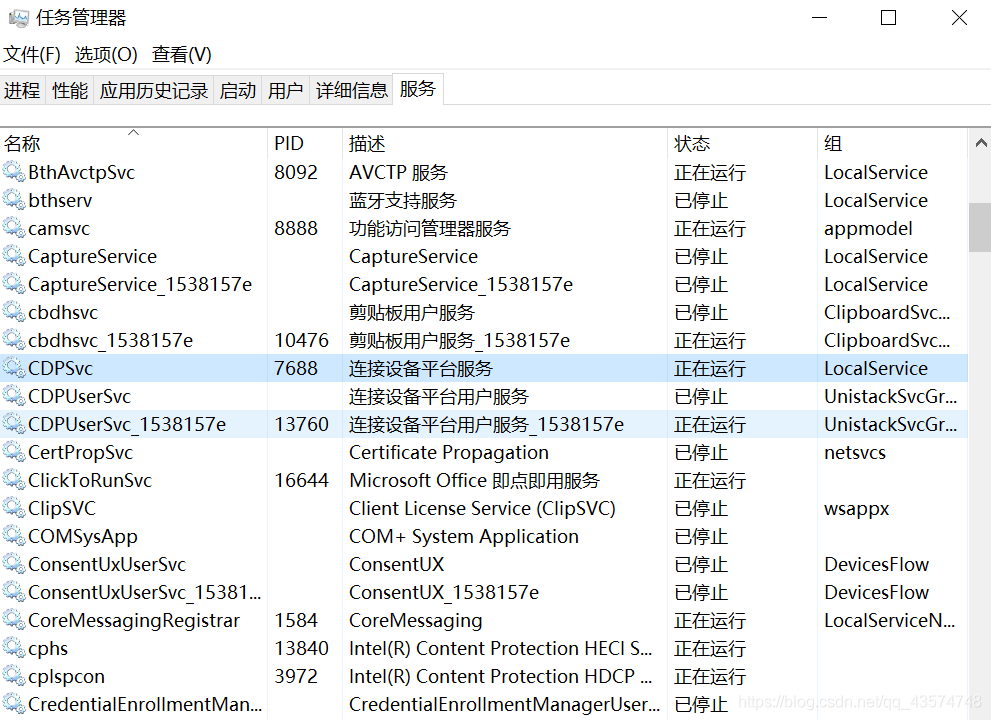Click the service icon beside cbdhsvc_1538157e
The width and height of the screenshot is (991, 720).
(x=13, y=339)
